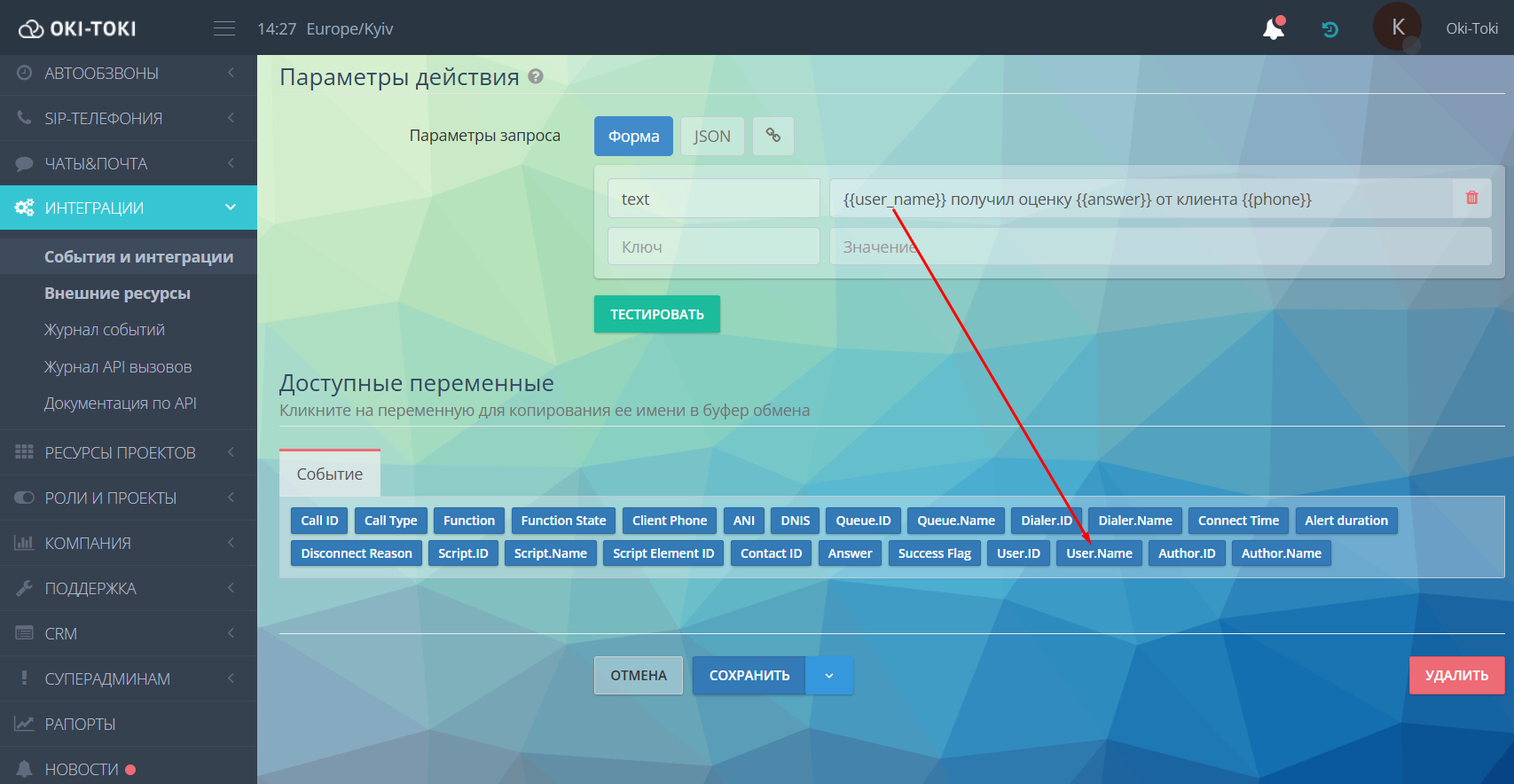Copy the User.Name variable

pos(1099,553)
